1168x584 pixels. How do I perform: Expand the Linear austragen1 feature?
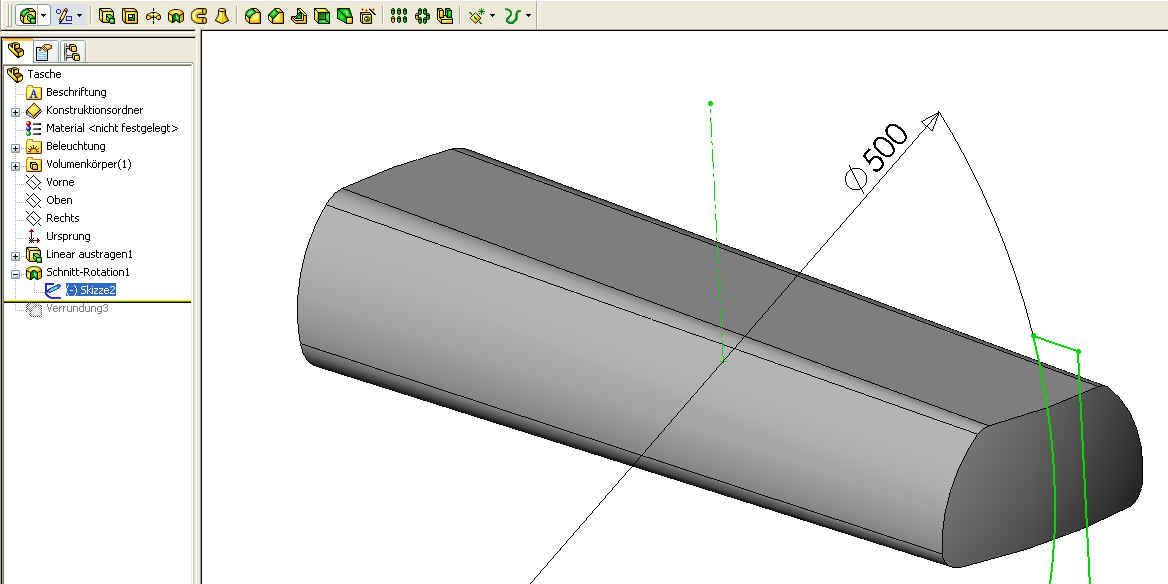pos(15,256)
